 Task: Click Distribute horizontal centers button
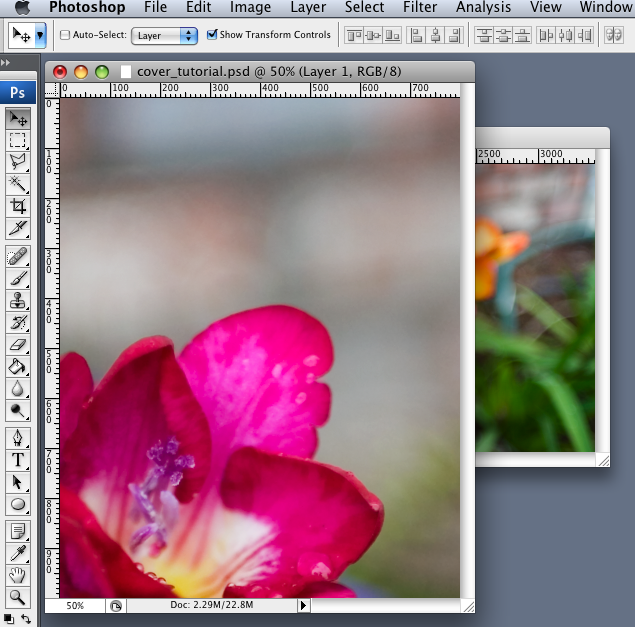565,36
